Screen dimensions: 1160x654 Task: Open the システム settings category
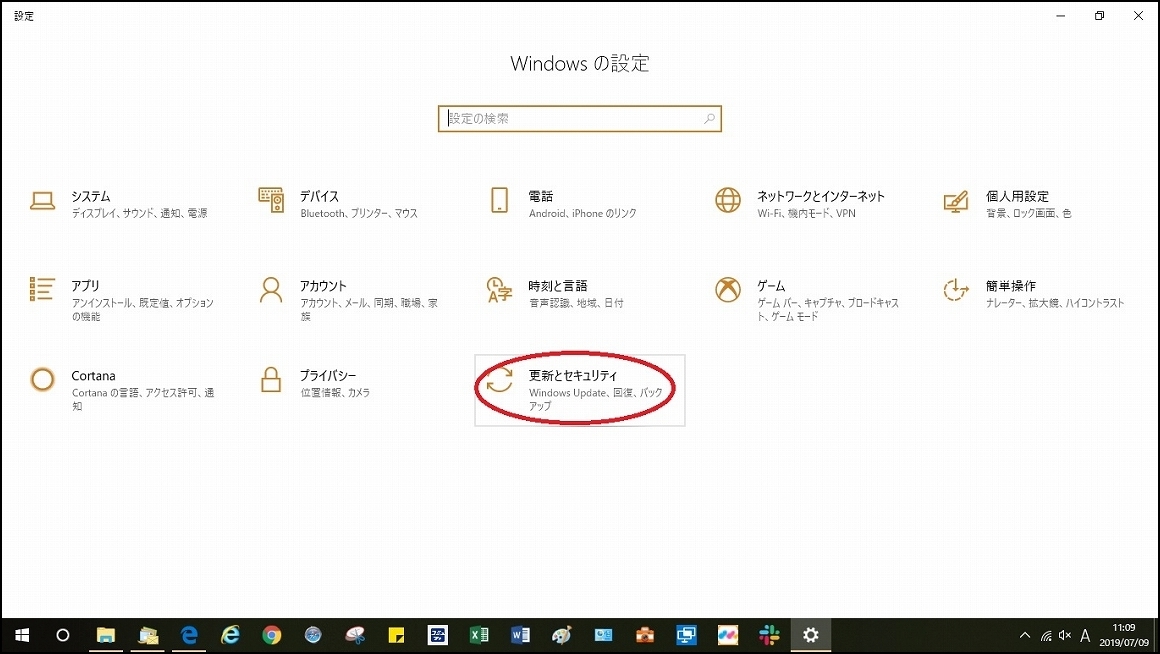click(118, 203)
